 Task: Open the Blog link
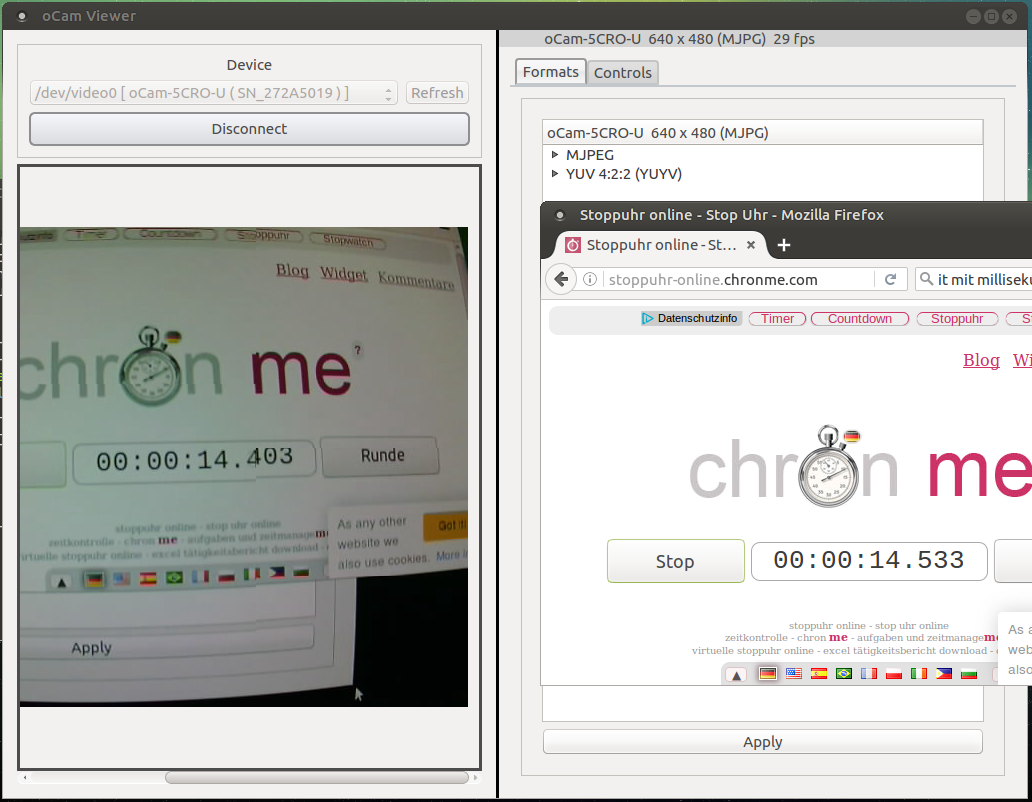pyautogui.click(x=981, y=360)
